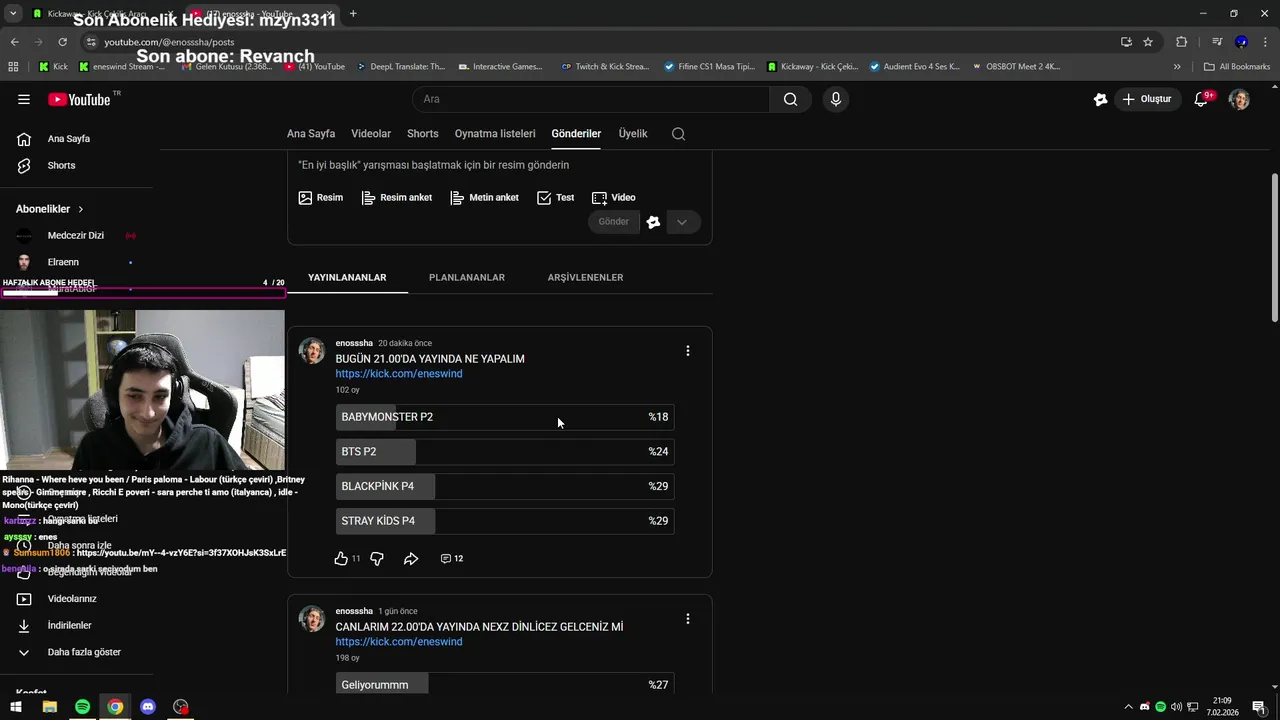This screenshot has width=1280, height=720.
Task: Open a new Chrome tab
Action: (353, 14)
